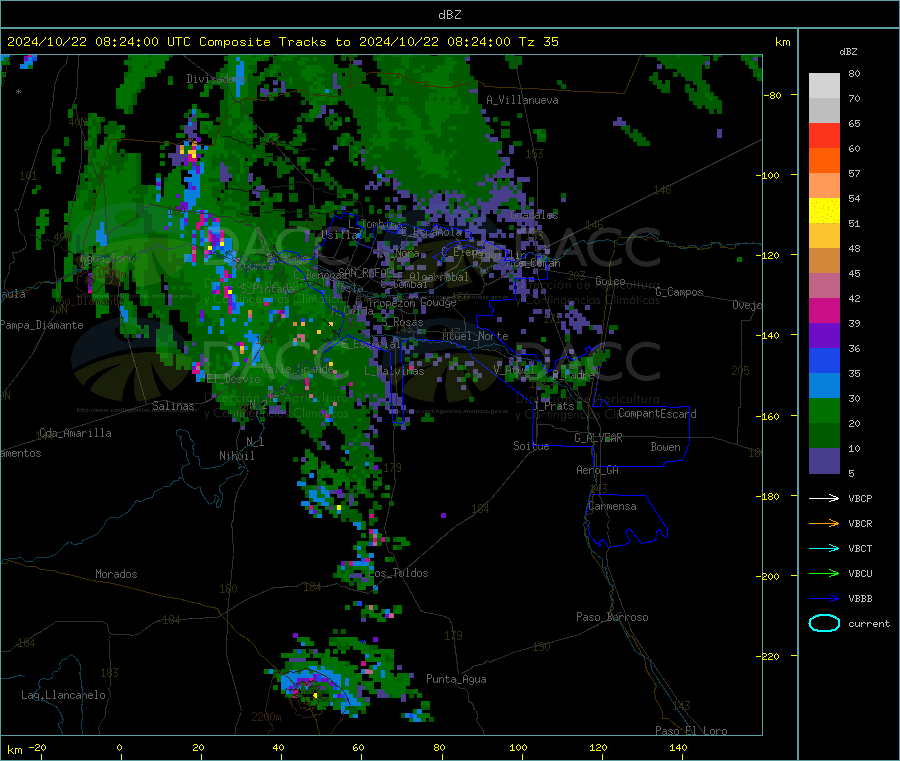Click the Los_Toldos map label
The height and width of the screenshot is (761, 900).
[x=399, y=573]
